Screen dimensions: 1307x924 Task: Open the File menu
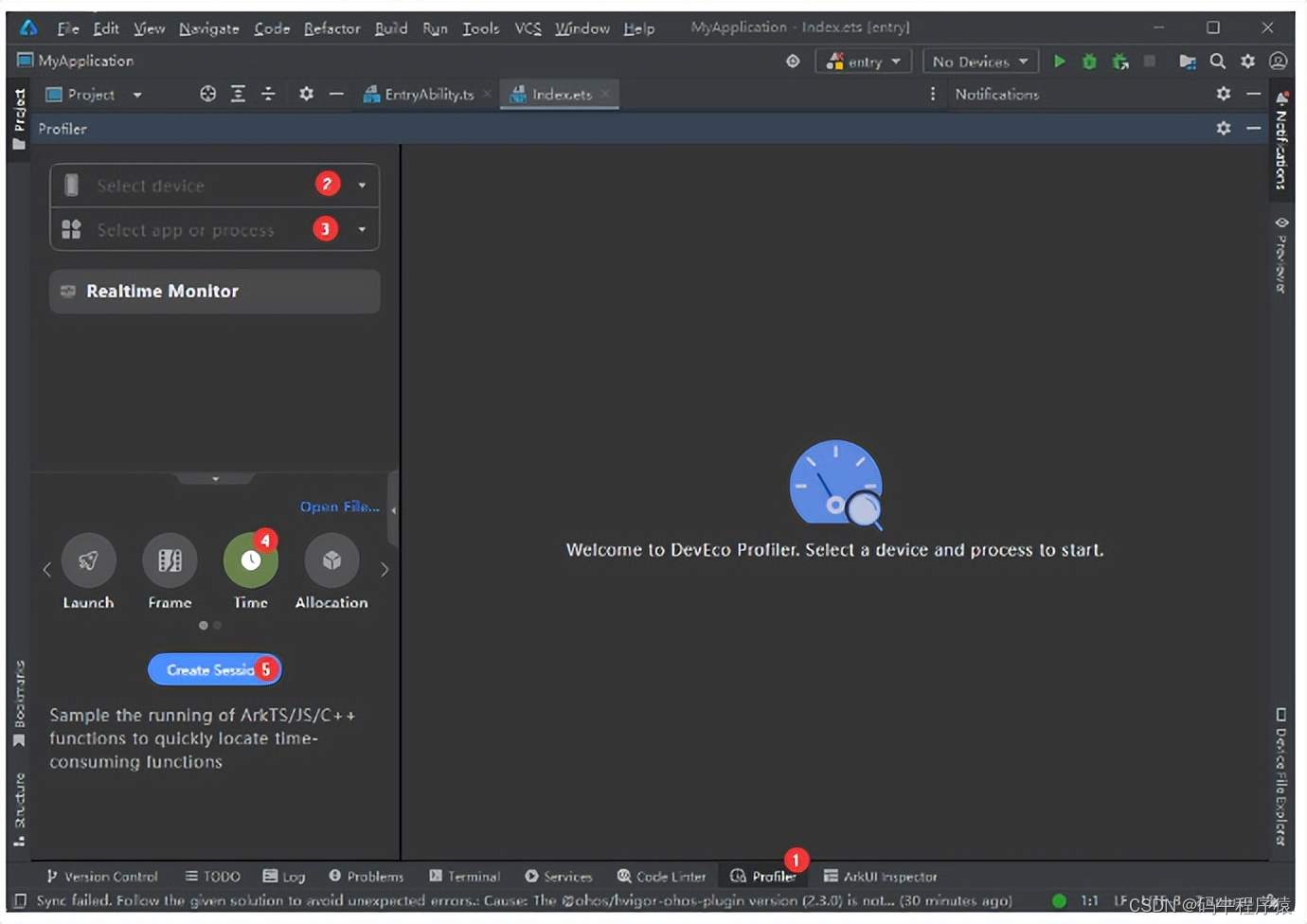click(68, 28)
